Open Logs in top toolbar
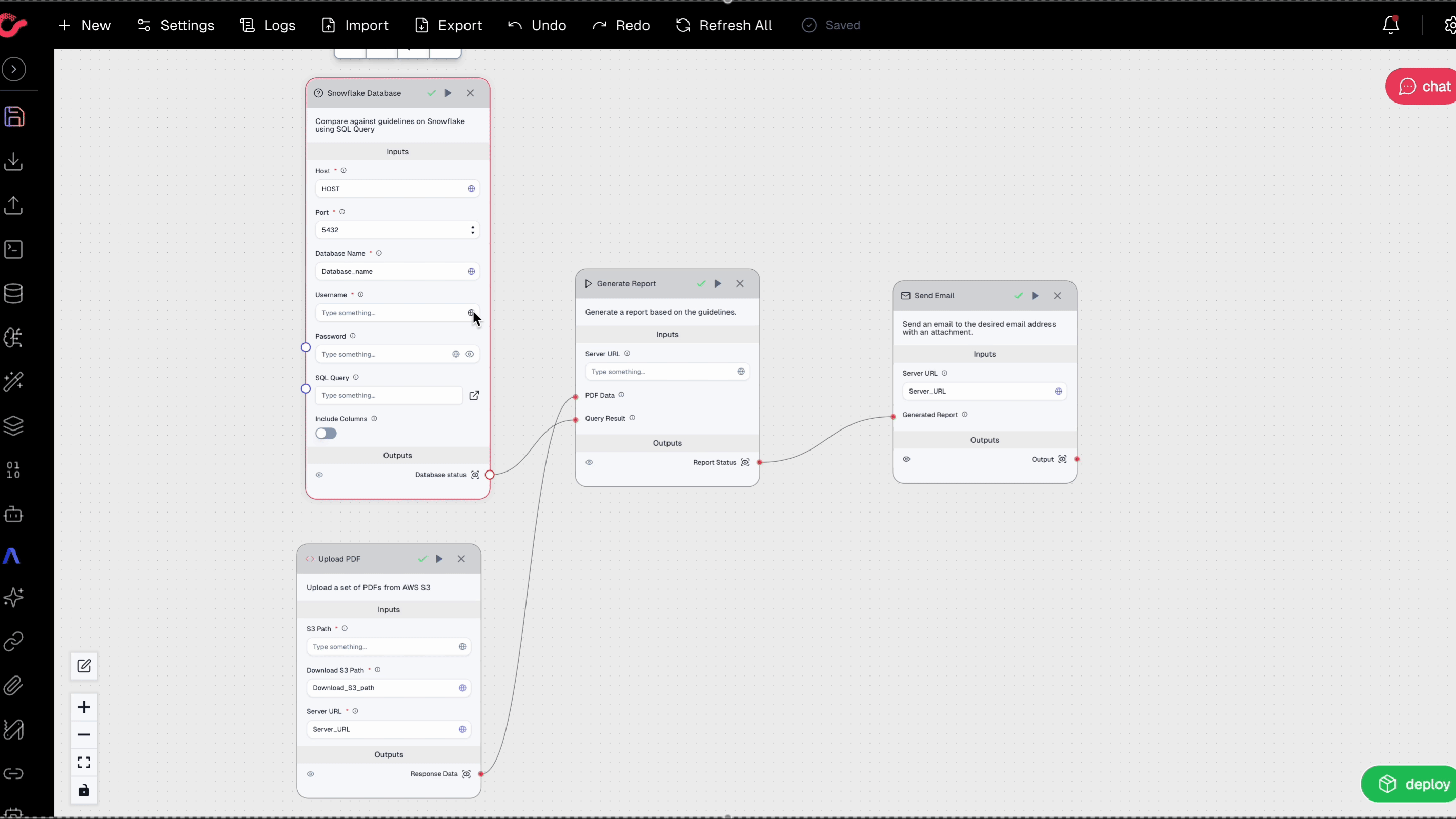Image resolution: width=1456 pixels, height=819 pixels. (x=268, y=26)
